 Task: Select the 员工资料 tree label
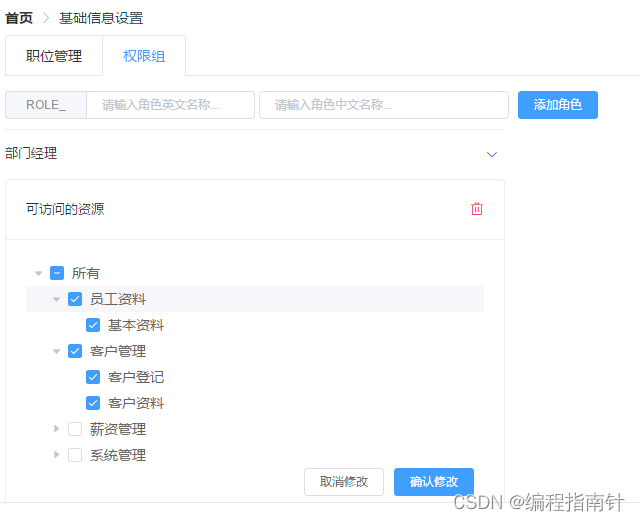coord(118,299)
